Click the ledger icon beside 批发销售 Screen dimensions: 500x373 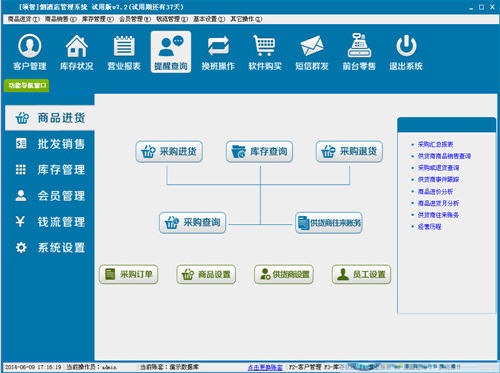21,144
